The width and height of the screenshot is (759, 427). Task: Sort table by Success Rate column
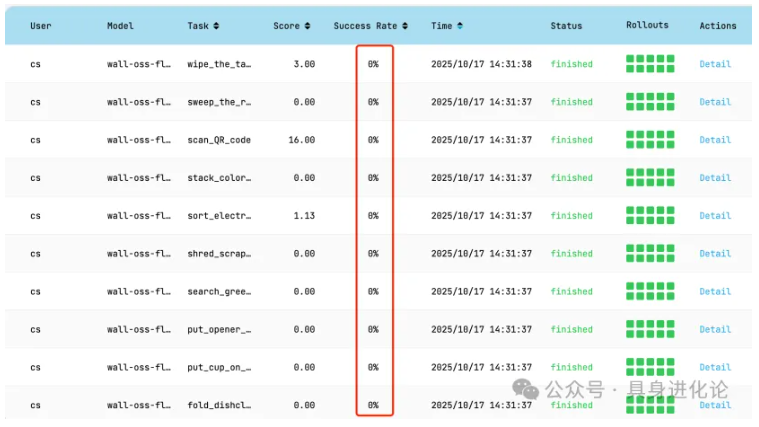(x=404, y=26)
